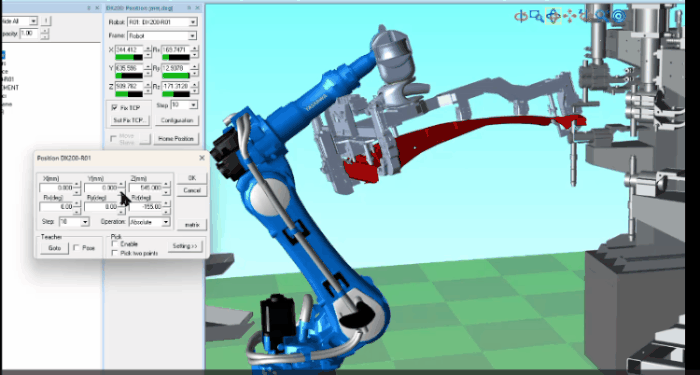Increase Z value in DX200 Position panel
This screenshot has width=700, height=375.
pos(148,84)
